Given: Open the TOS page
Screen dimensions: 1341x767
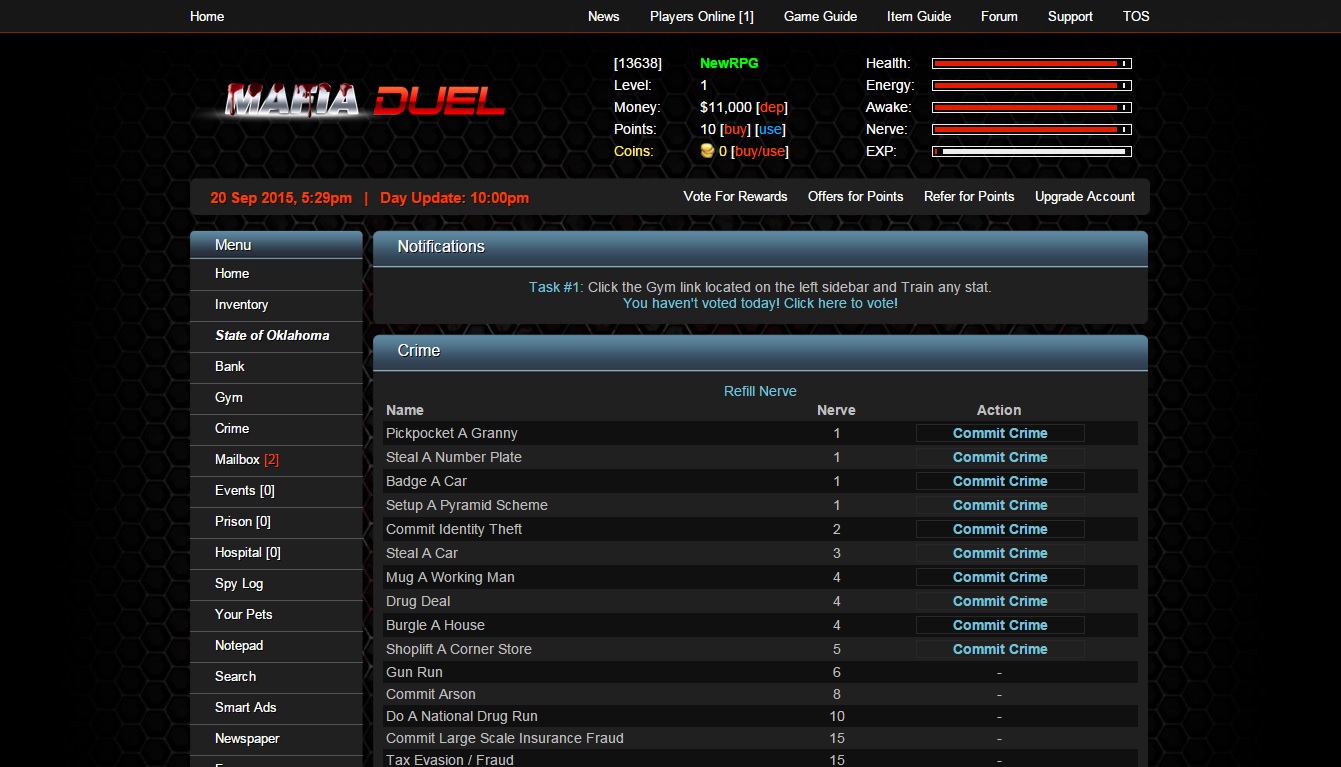Looking at the screenshot, I should [1136, 16].
